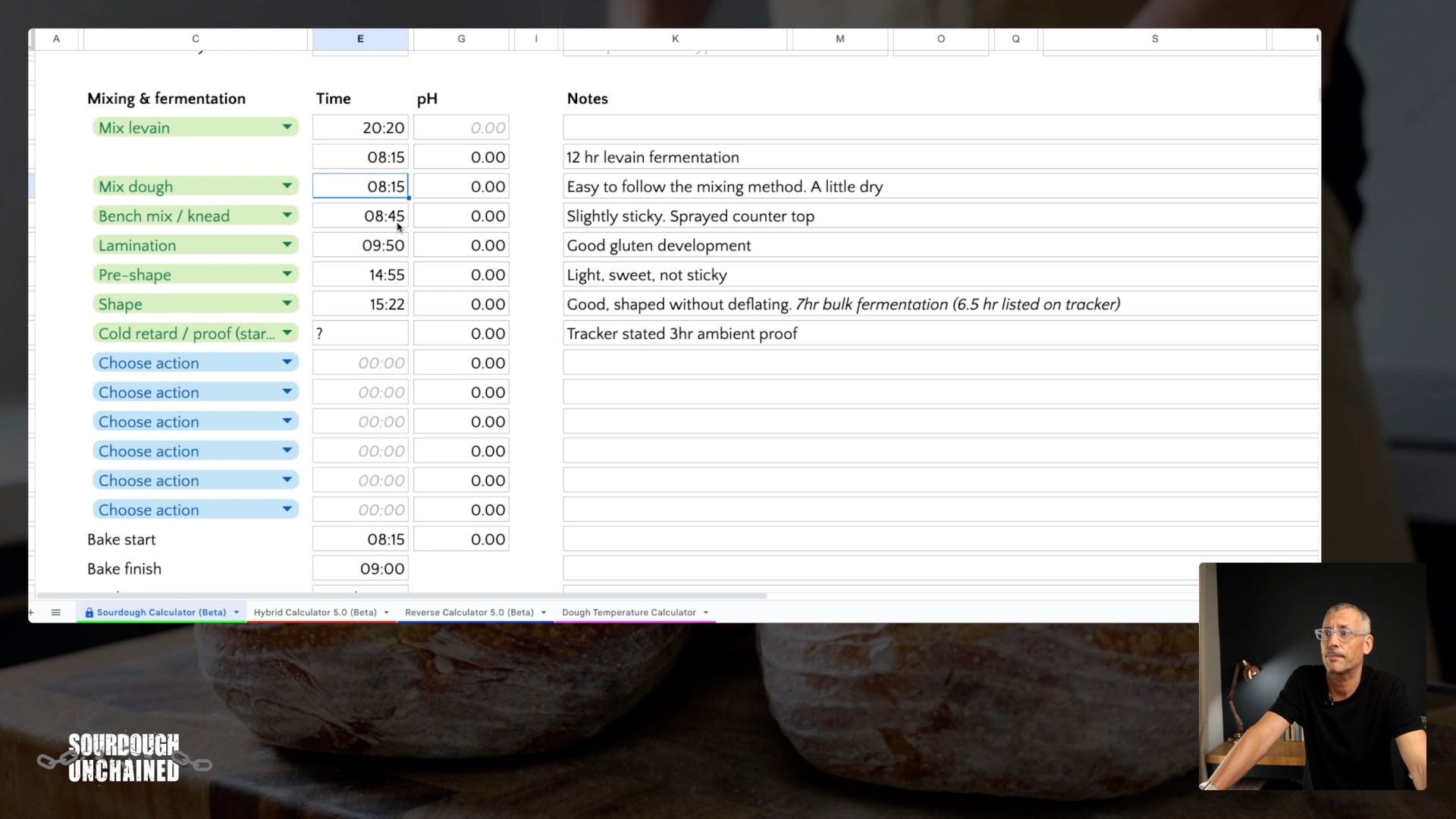Select column E header
Viewport: 1456px width, 819px height.
click(360, 39)
